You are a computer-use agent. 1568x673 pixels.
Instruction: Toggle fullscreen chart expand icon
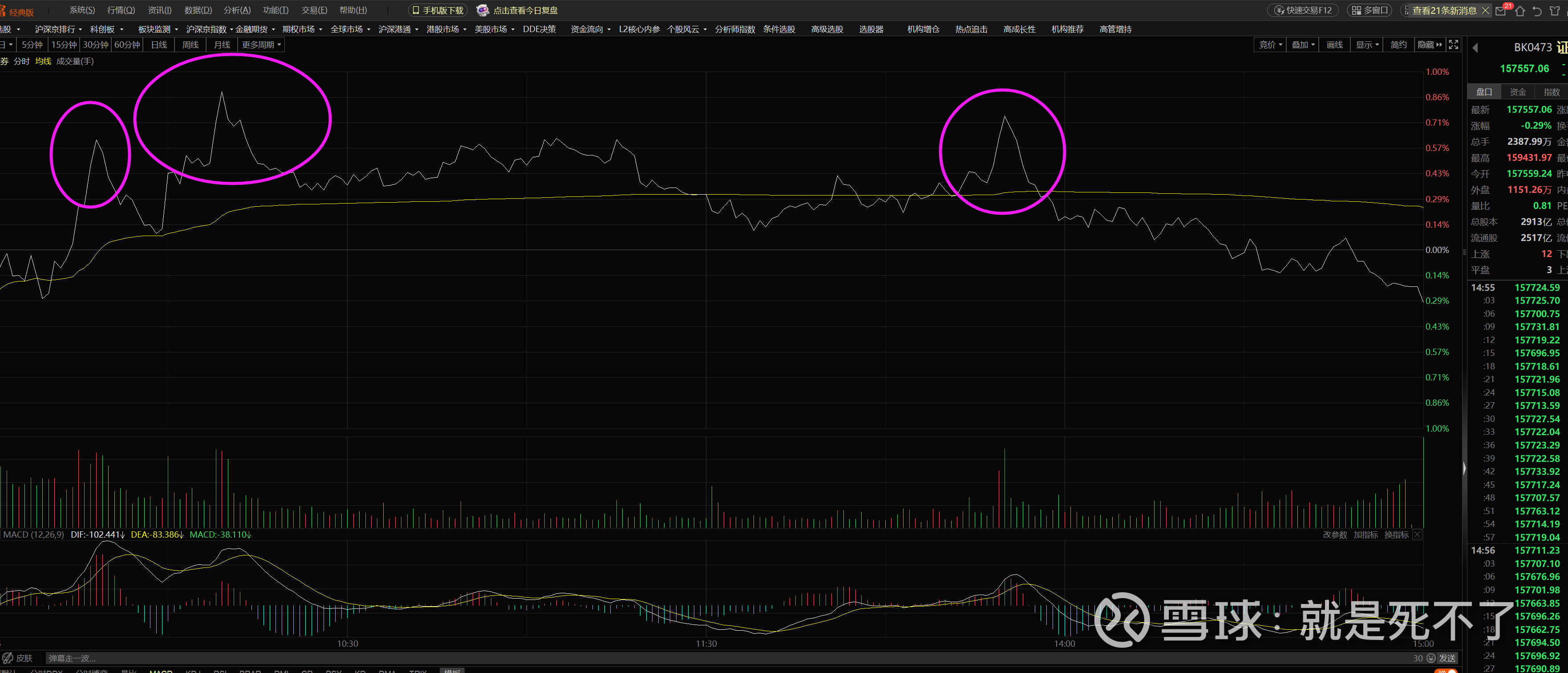(x=1454, y=45)
